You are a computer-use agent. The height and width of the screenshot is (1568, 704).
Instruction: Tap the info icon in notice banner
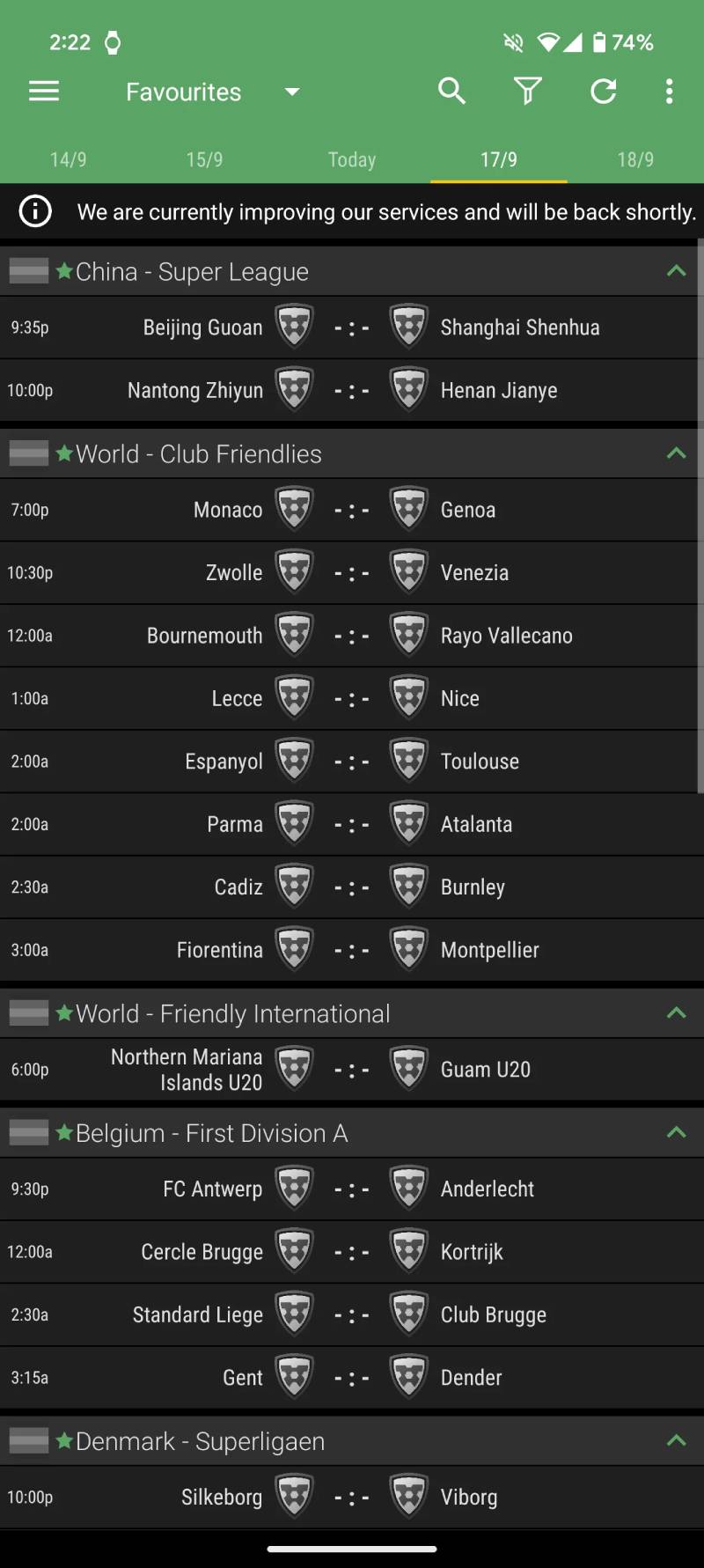(35, 211)
